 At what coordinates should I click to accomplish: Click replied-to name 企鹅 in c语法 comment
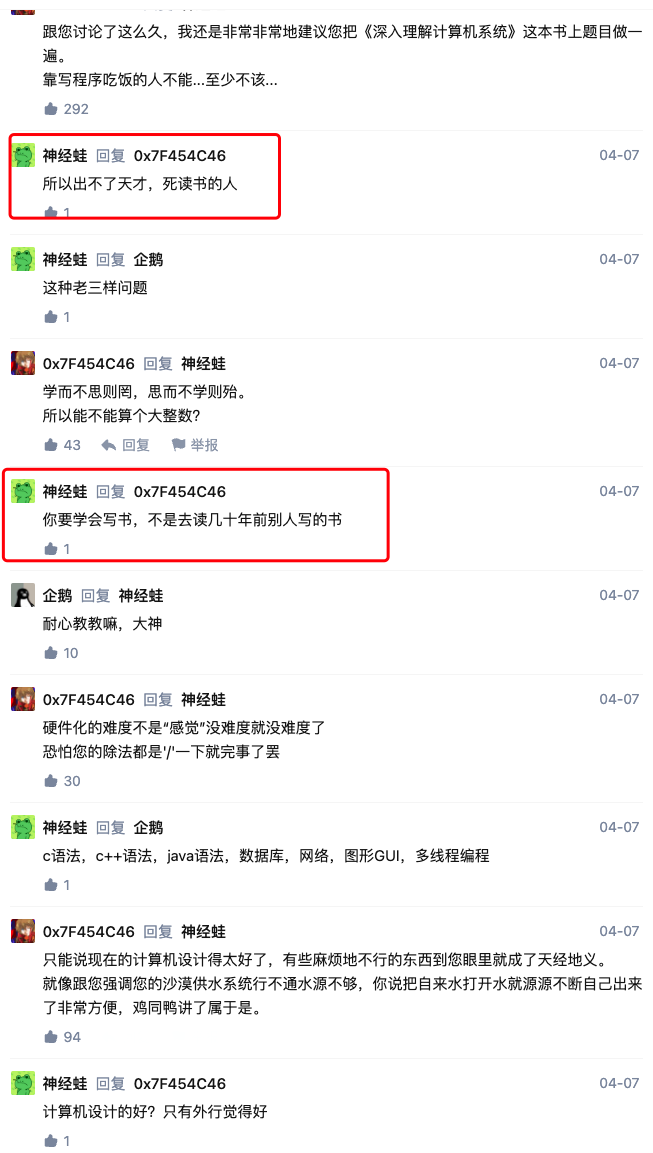point(149,827)
